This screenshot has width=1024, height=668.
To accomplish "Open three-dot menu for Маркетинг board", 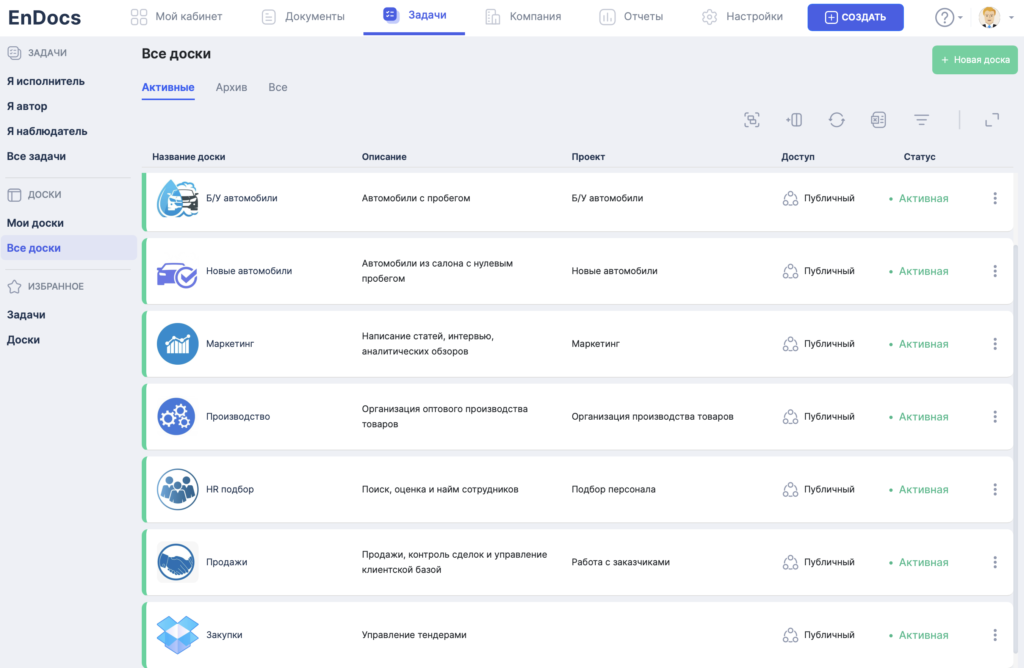I will [x=995, y=344].
